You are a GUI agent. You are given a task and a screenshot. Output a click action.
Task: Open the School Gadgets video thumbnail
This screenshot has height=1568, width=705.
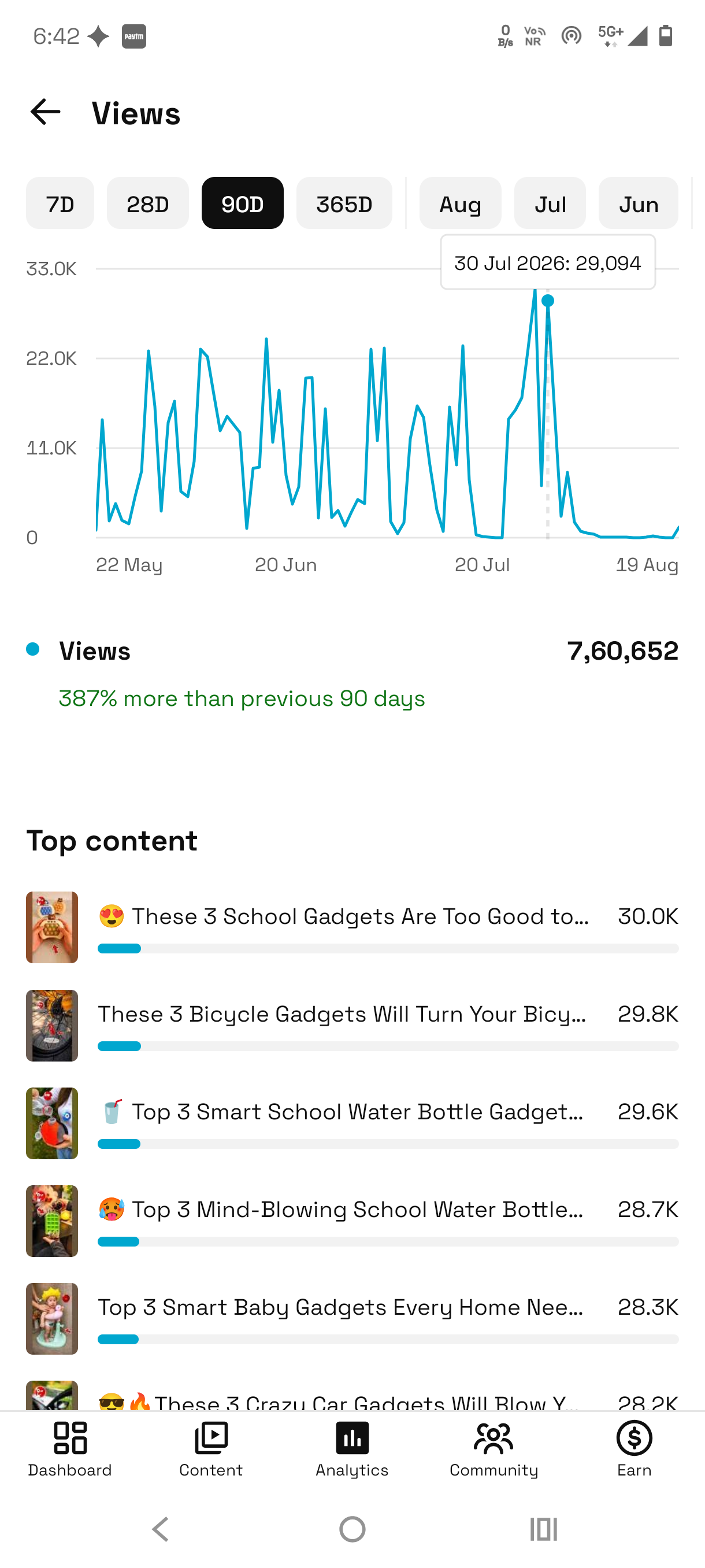(53, 927)
